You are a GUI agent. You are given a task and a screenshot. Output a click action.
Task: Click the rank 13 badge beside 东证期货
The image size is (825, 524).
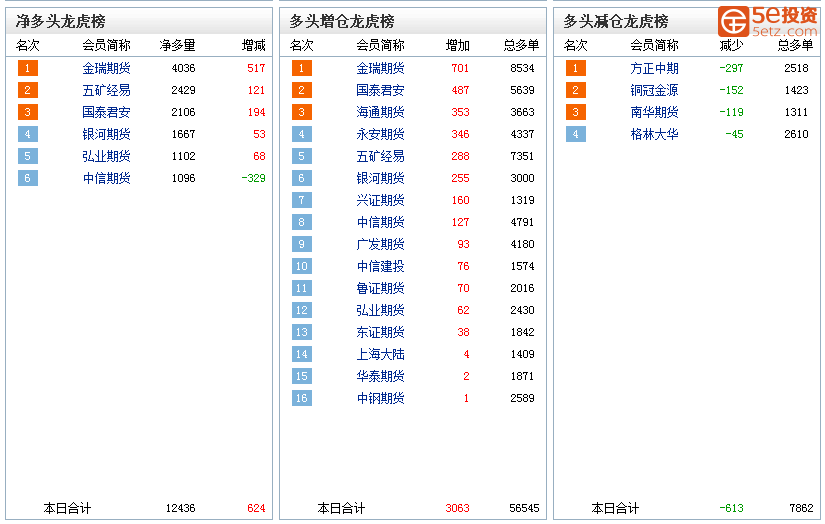pos(301,332)
